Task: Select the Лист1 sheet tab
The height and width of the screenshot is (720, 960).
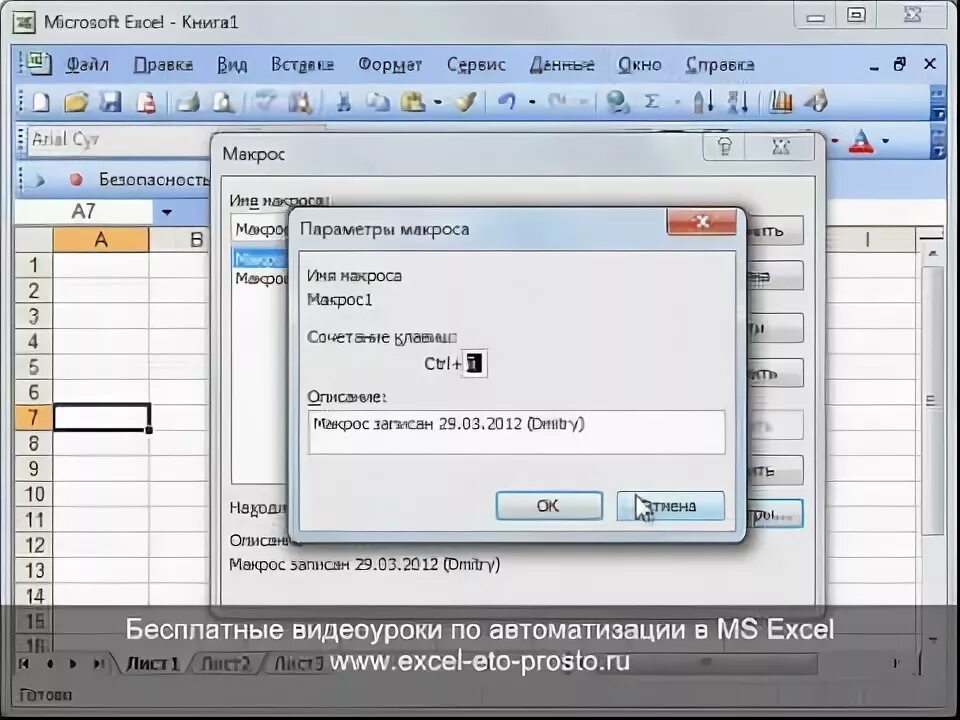Action: (152, 664)
